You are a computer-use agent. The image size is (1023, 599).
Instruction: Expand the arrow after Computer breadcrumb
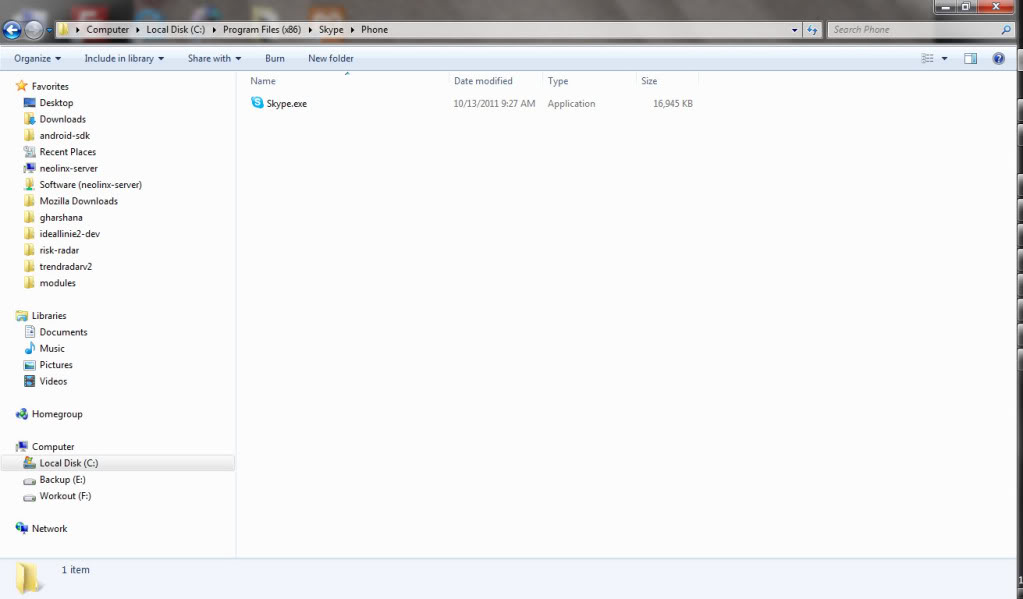[x=138, y=30]
